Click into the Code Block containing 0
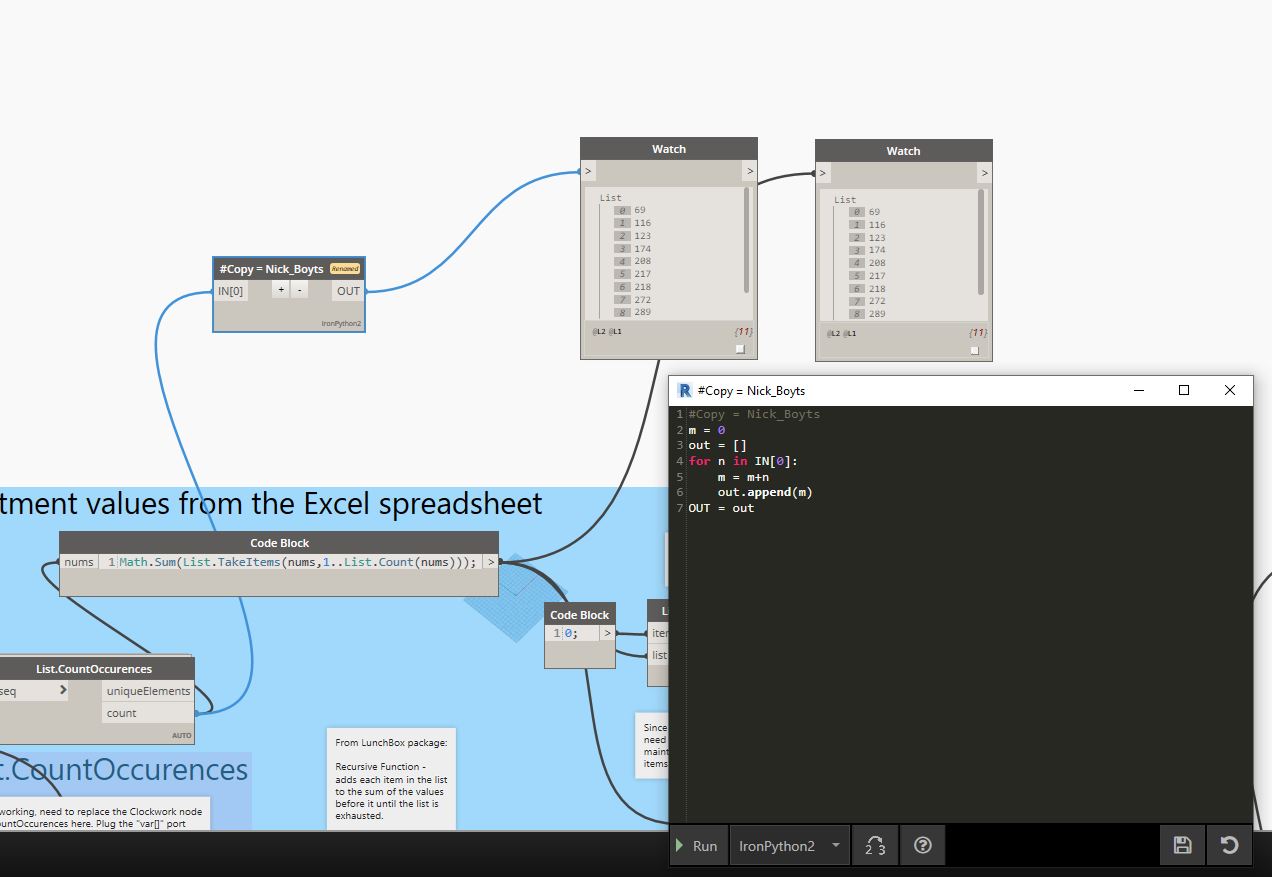The height and width of the screenshot is (877, 1272). 570,632
